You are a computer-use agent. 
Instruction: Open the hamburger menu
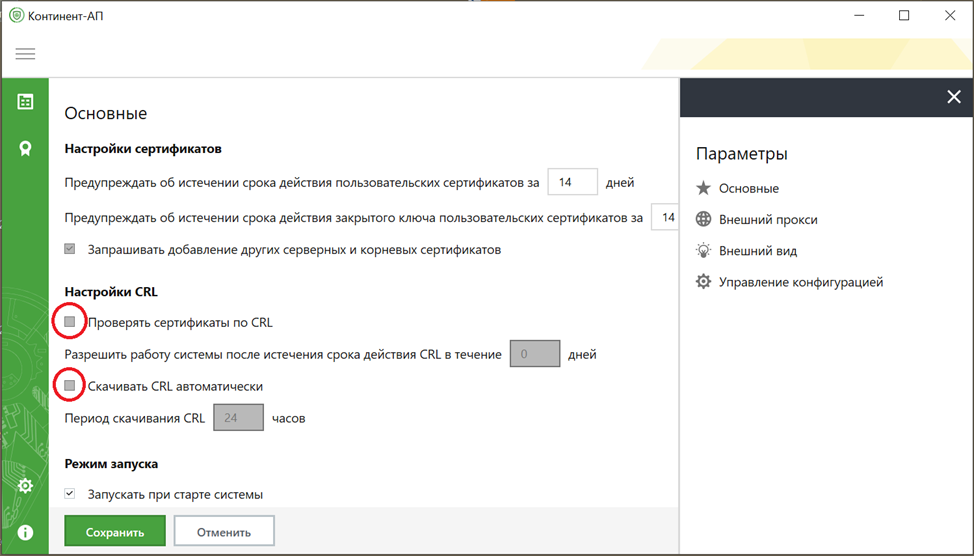(25, 54)
